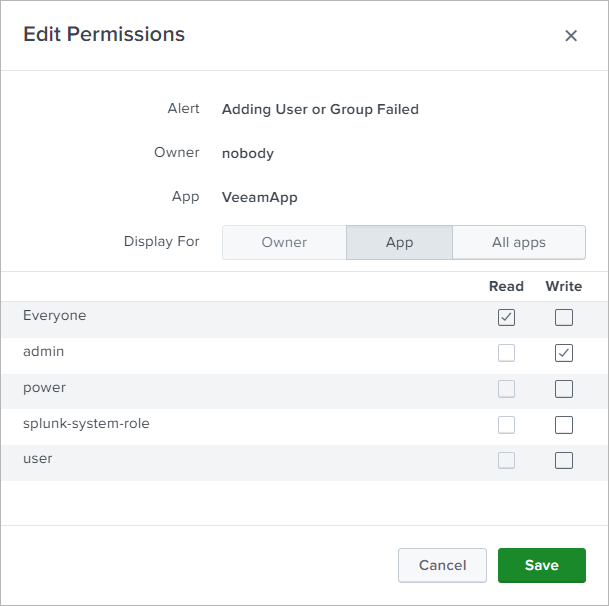Check Read box for splunk-system-role

pyautogui.click(x=507, y=425)
